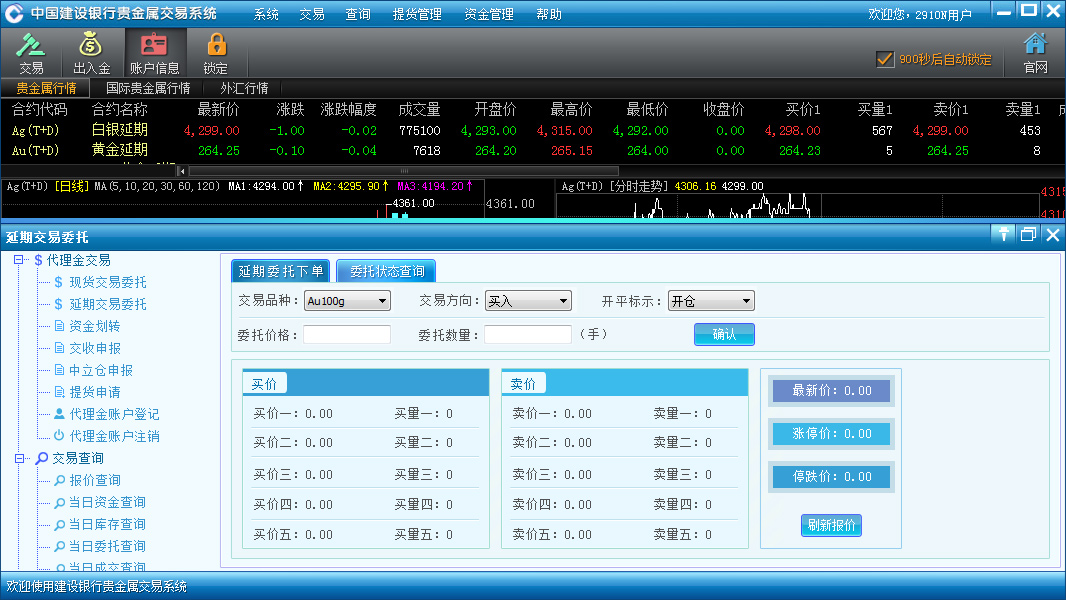
Task: Click the 刷新报价 button
Action: point(831,525)
